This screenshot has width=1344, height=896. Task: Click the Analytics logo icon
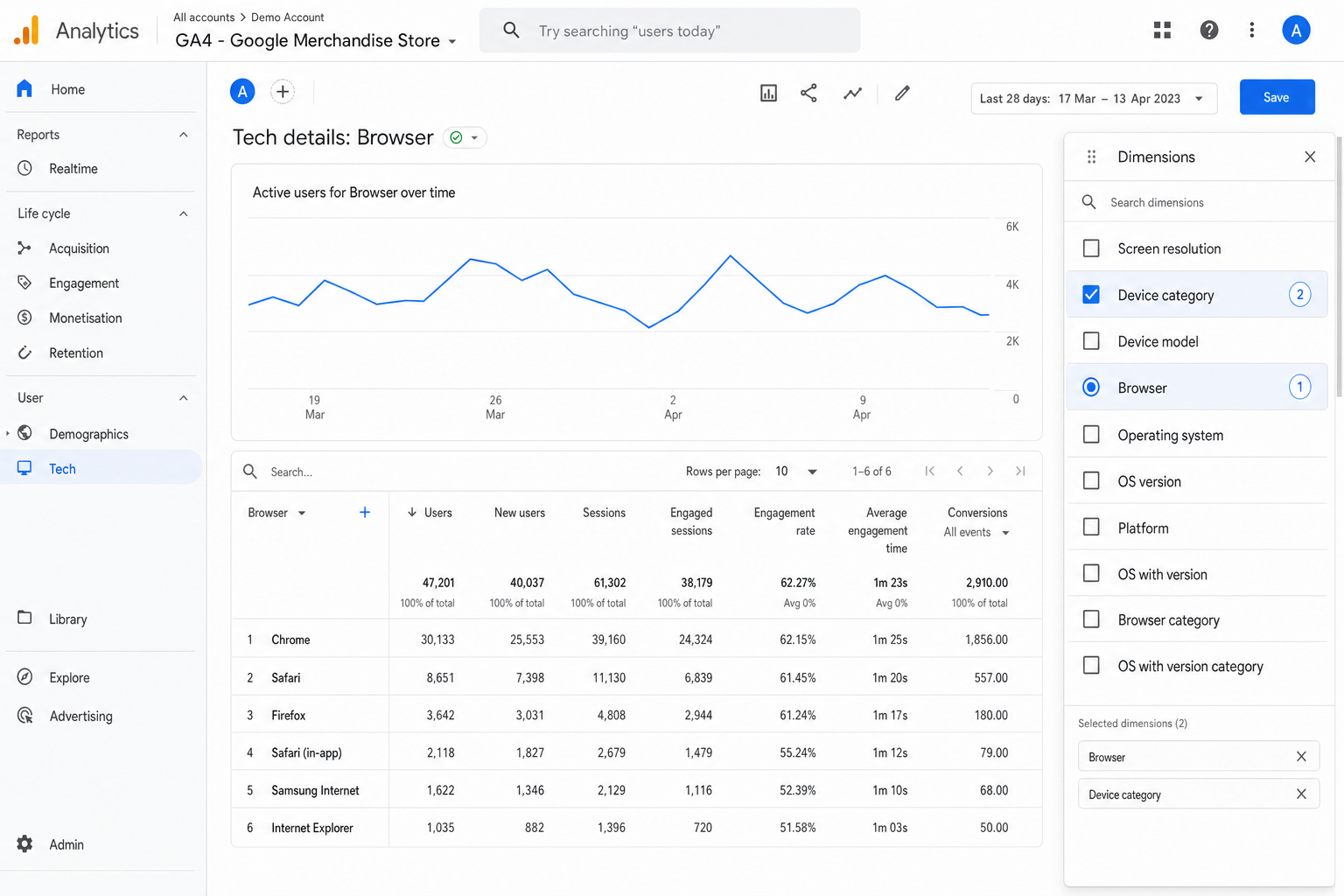[27, 31]
